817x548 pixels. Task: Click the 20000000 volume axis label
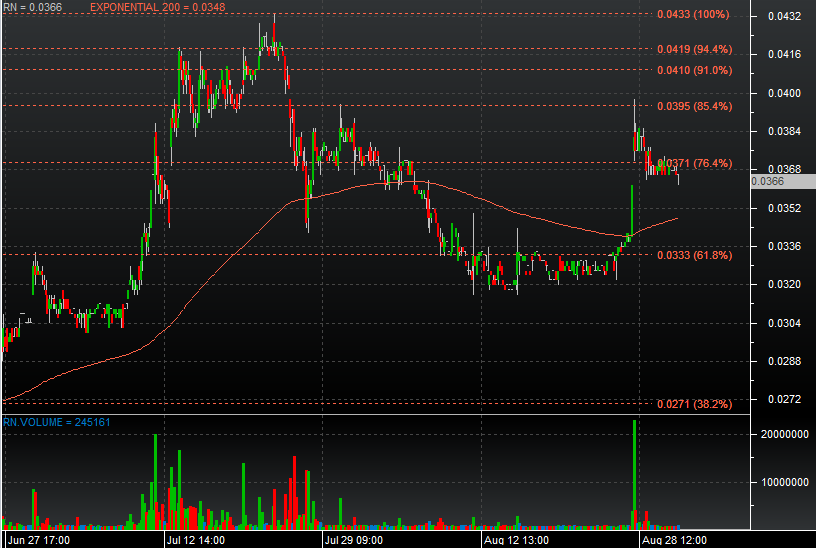pyautogui.click(x=784, y=435)
